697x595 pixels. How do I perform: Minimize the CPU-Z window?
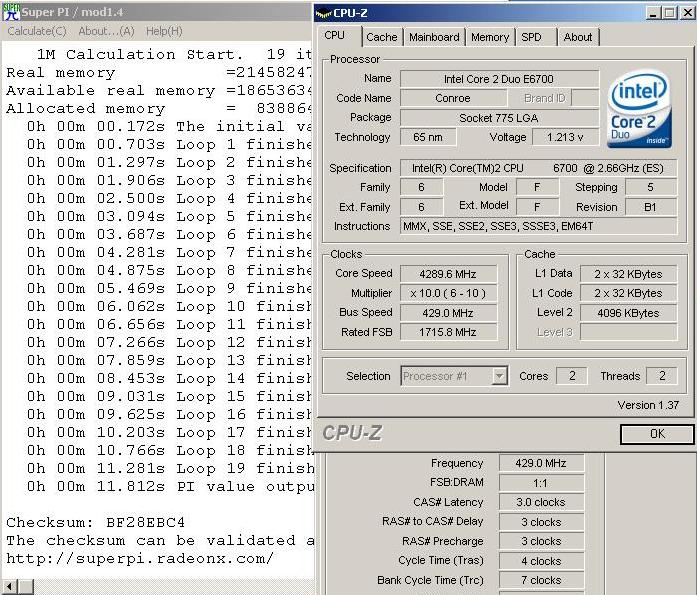pos(653,12)
